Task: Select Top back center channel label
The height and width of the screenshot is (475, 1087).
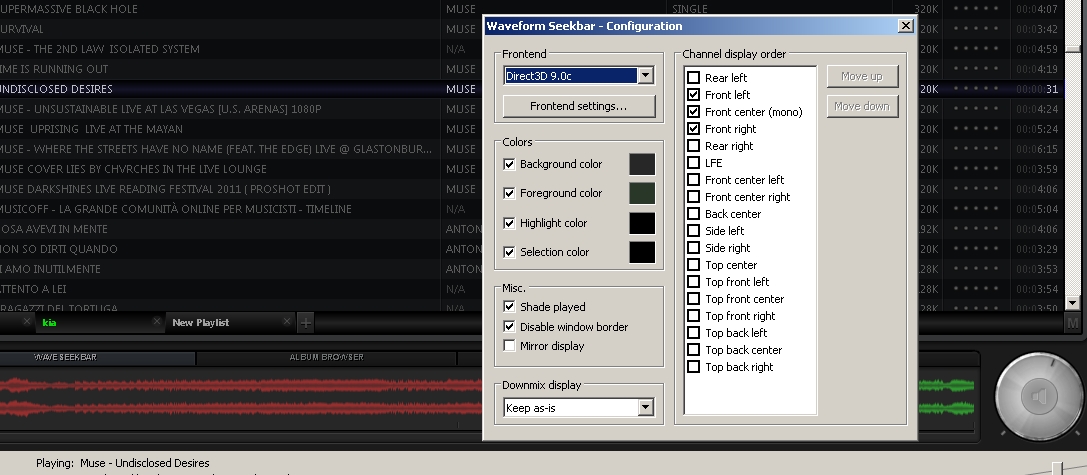Action: tap(743, 349)
